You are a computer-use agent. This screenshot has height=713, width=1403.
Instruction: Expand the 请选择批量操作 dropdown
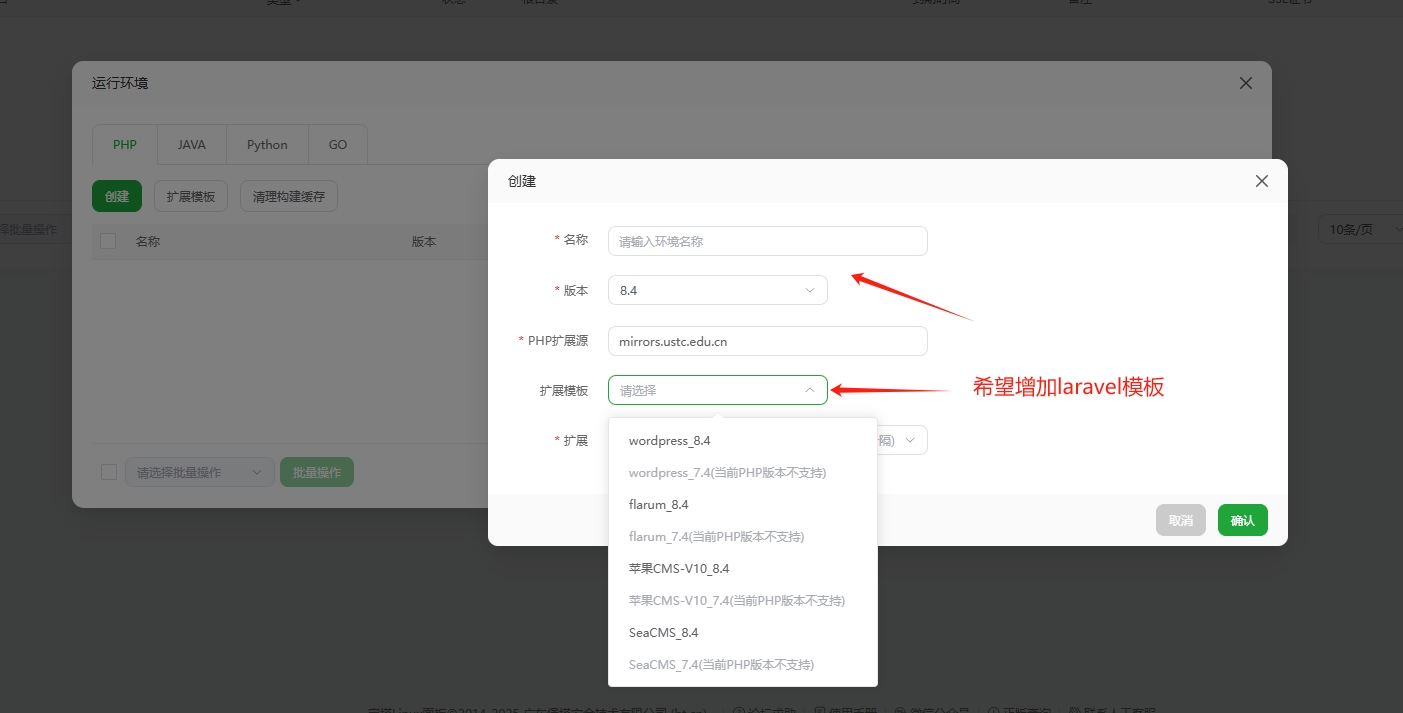pos(199,471)
